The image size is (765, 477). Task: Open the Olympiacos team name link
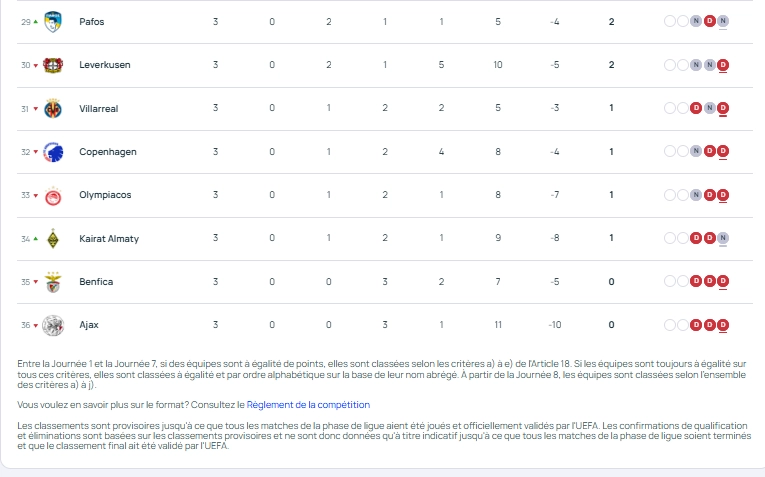click(x=105, y=195)
